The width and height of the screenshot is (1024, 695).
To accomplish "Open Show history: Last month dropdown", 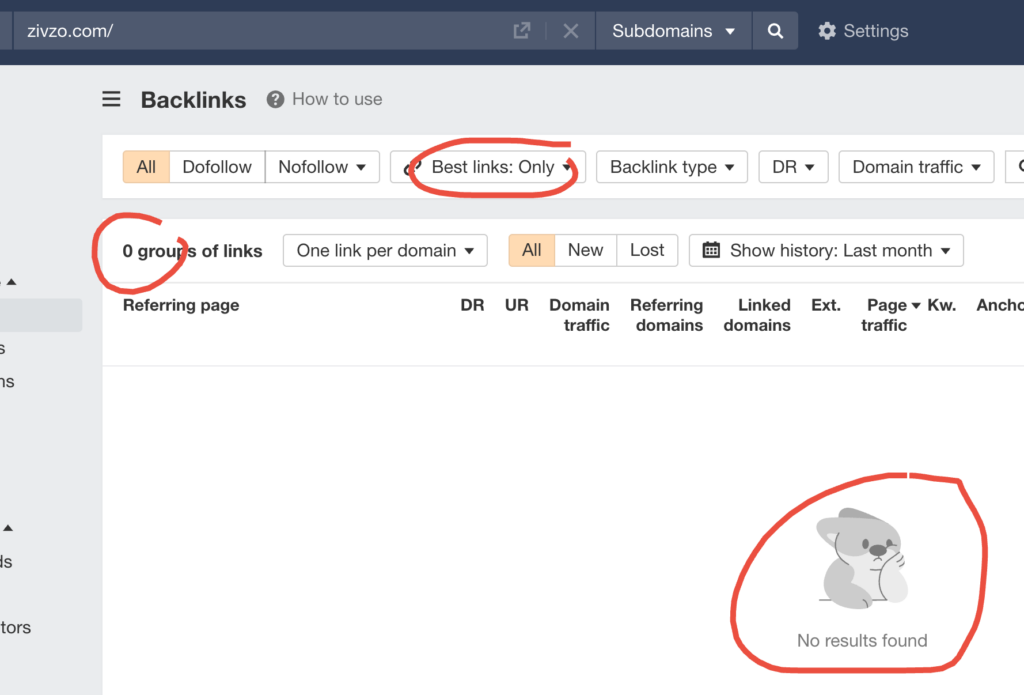I will (826, 251).
